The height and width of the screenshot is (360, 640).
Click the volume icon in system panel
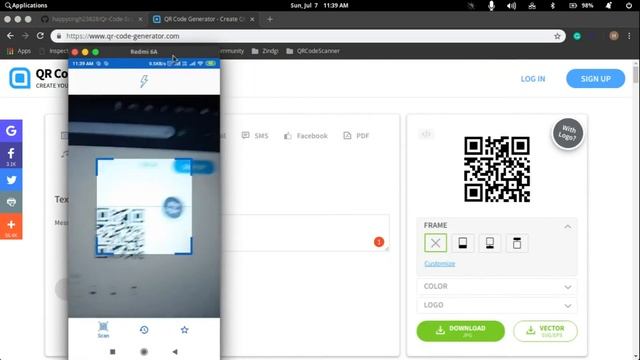[511, 5]
